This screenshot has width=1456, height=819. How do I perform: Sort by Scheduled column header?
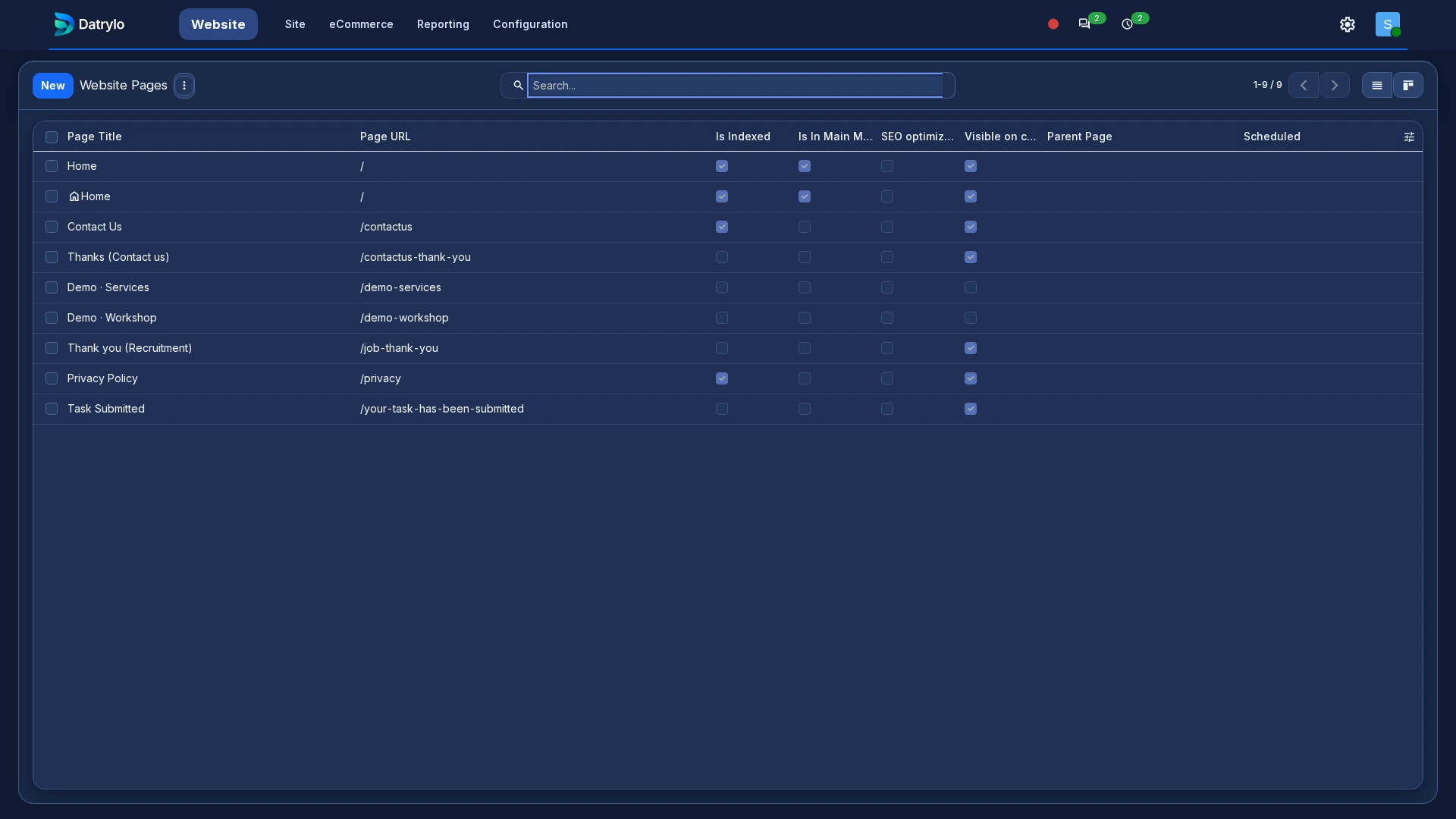1272,136
